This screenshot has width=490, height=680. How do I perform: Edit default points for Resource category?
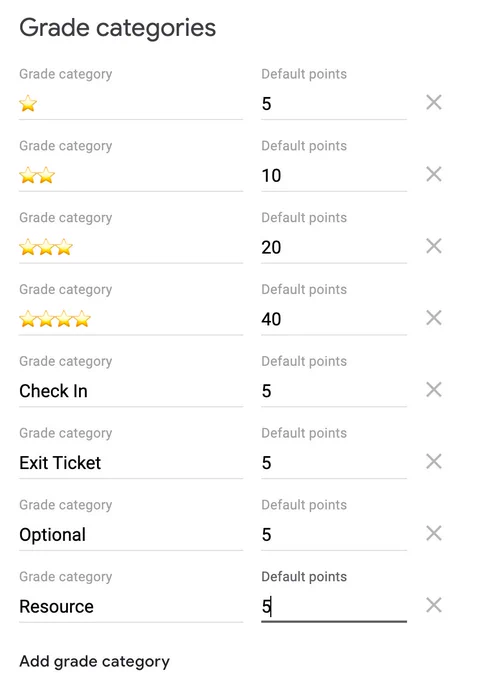334,607
